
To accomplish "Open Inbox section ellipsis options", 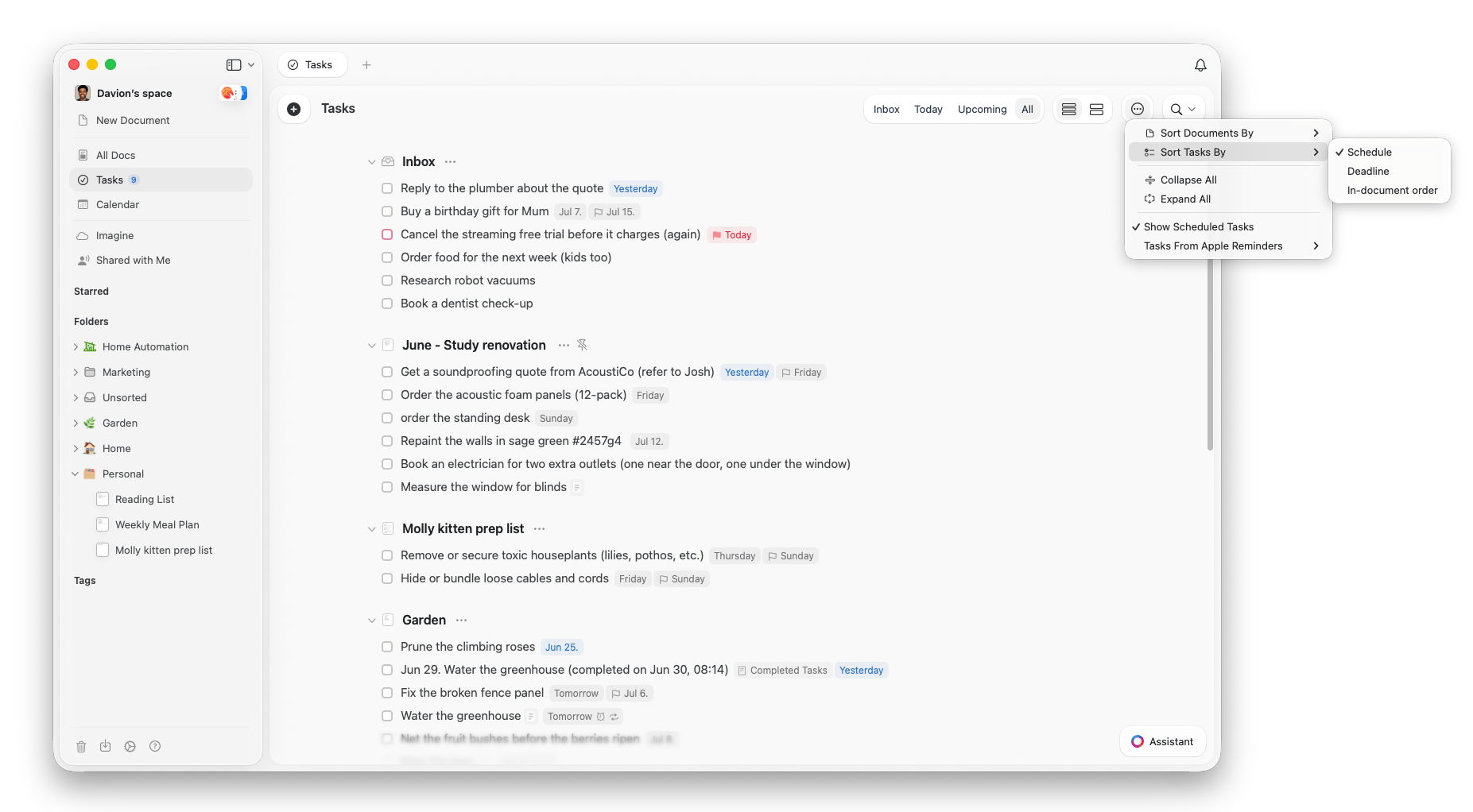I will click(x=451, y=162).
